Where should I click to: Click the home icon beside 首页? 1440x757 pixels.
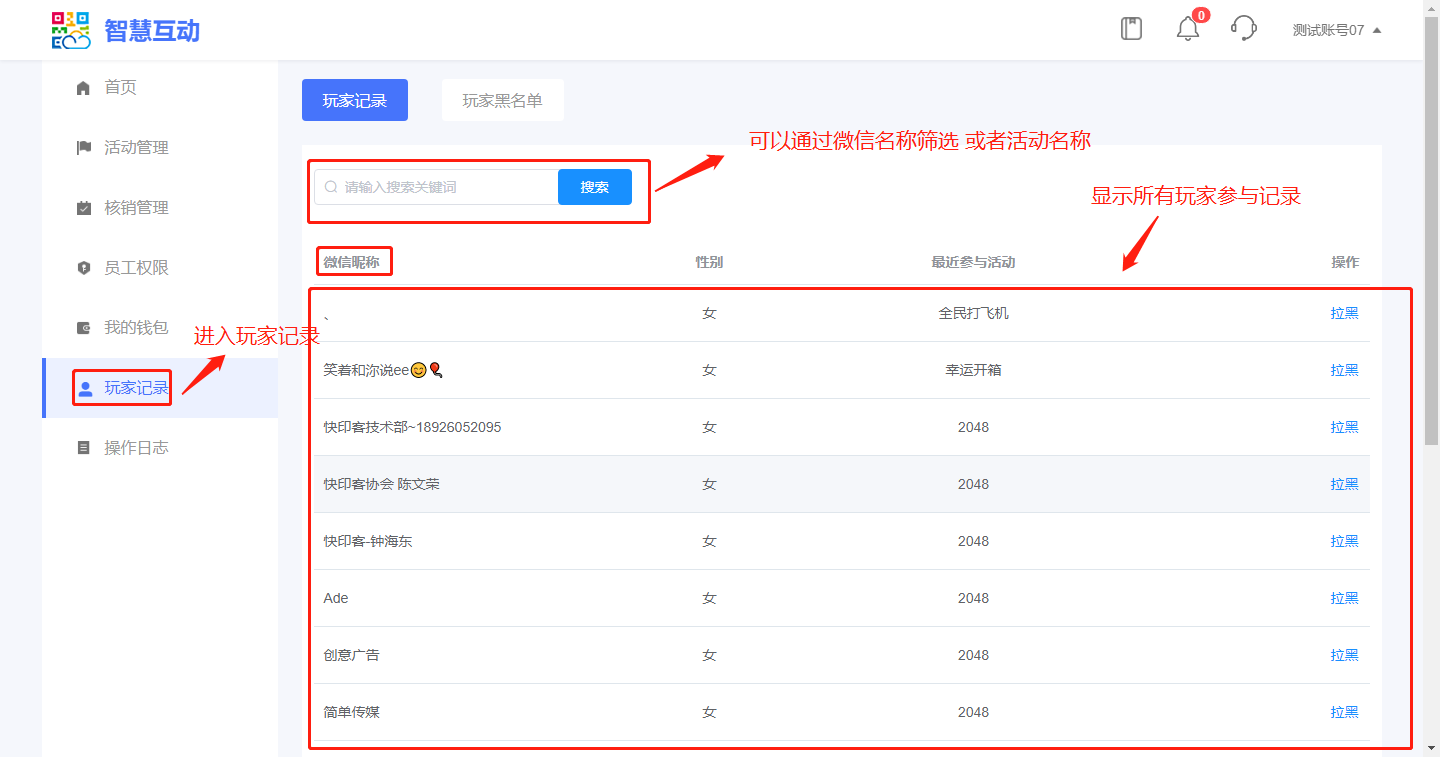[84, 88]
